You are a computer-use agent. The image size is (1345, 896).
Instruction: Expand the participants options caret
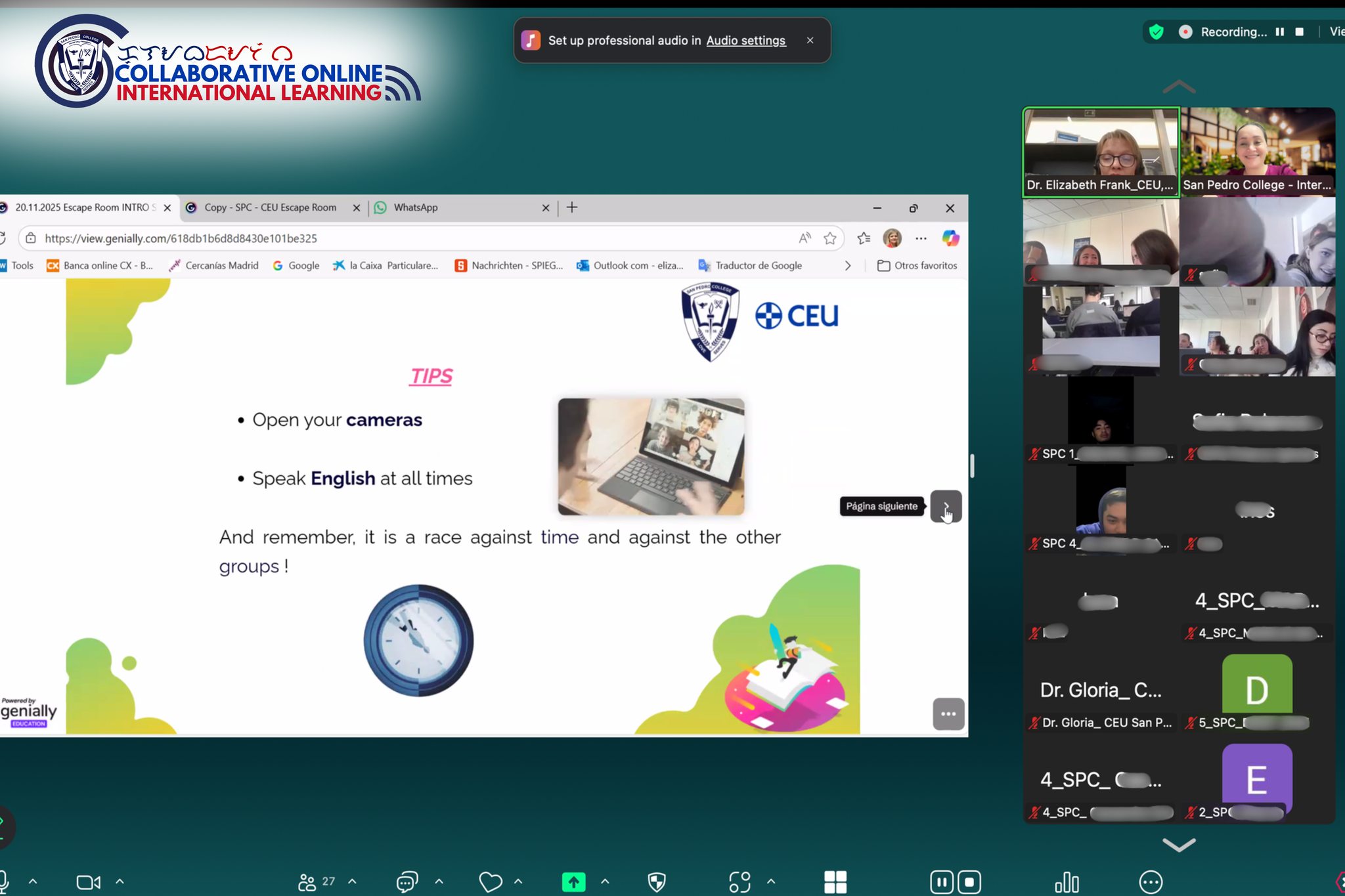[x=352, y=882]
